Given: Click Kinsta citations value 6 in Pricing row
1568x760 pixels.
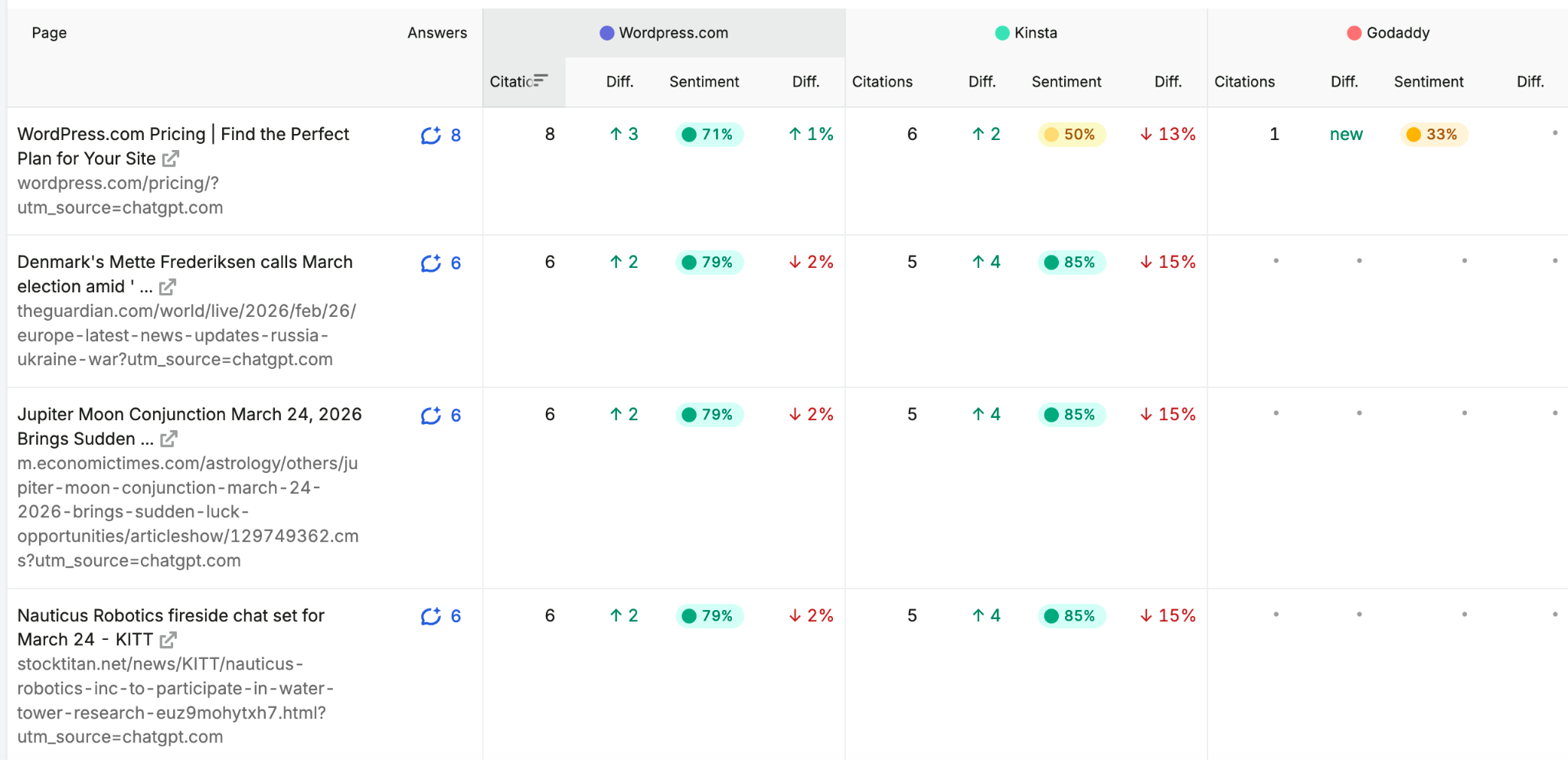Looking at the screenshot, I should pyautogui.click(x=912, y=135).
